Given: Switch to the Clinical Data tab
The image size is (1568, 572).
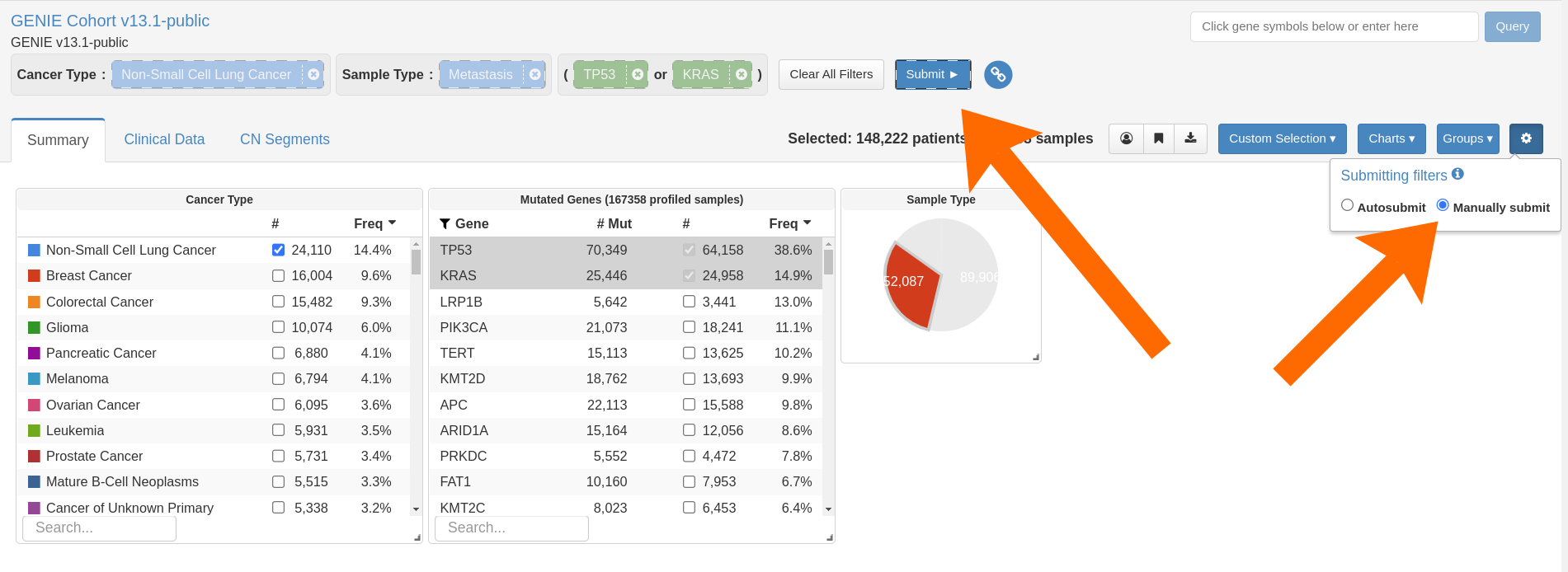Looking at the screenshot, I should [164, 139].
